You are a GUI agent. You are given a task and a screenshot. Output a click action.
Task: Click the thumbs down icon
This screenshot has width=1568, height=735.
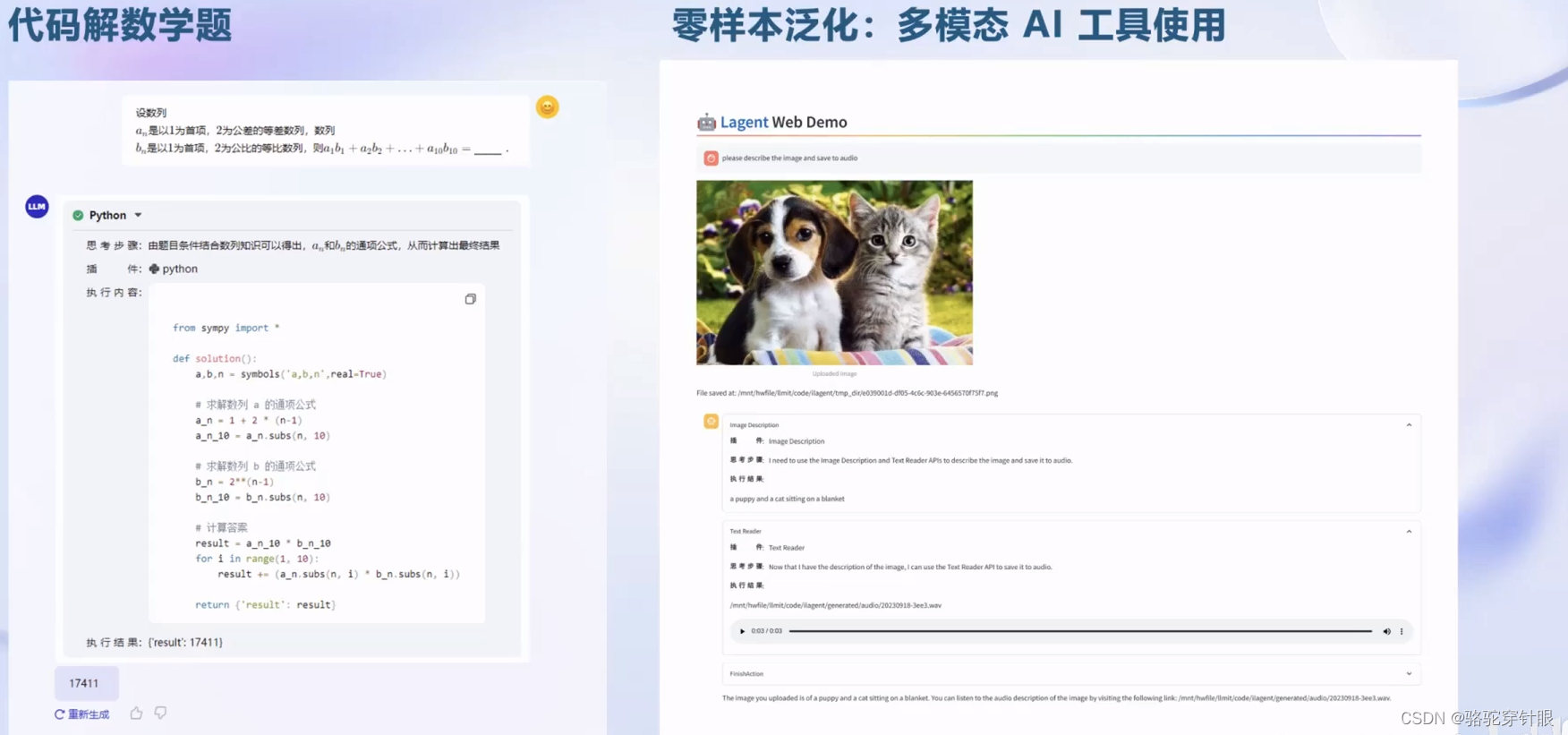[160, 714]
